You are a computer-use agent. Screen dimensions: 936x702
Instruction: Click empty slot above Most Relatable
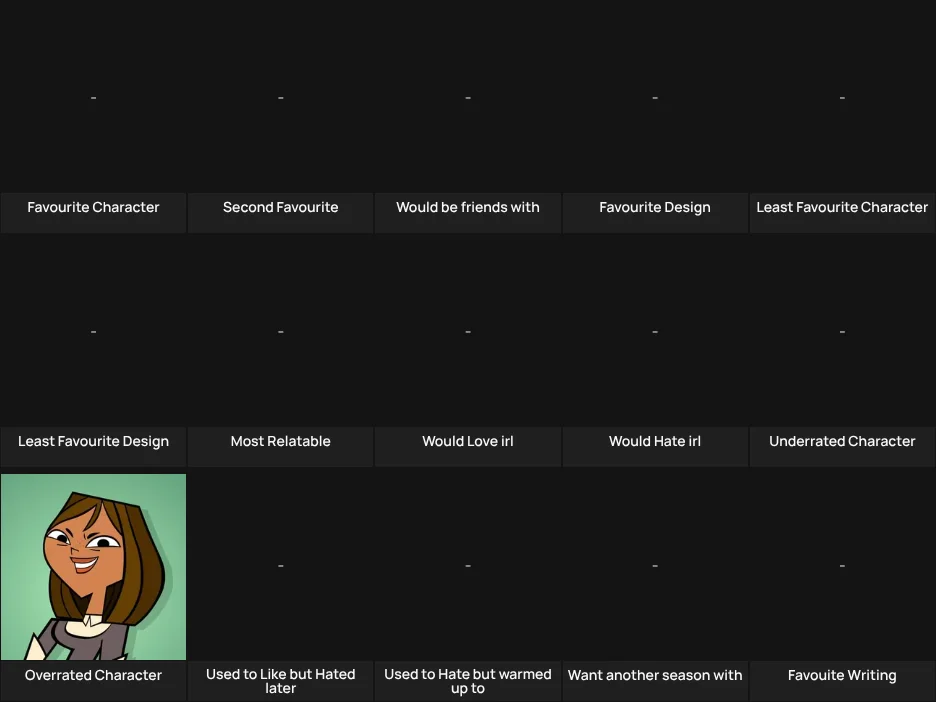[281, 331]
